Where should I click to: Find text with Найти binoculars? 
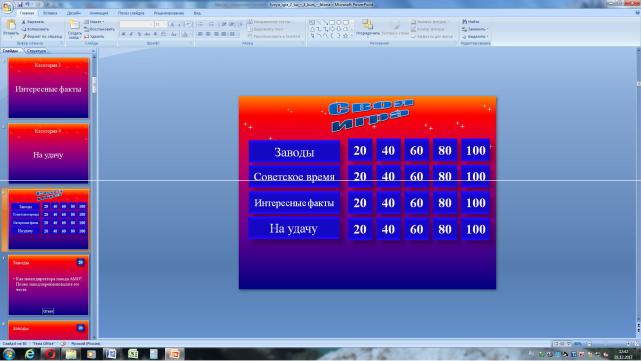[x=471, y=22]
